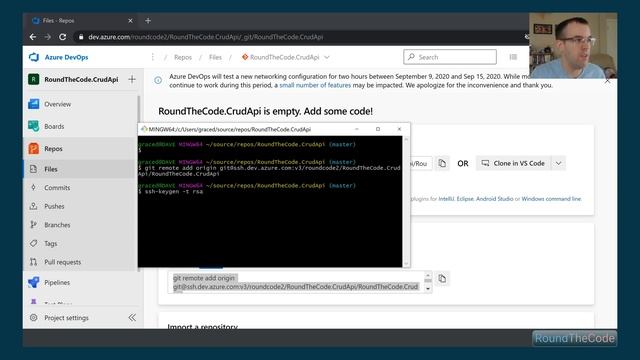Click the git remote add origin text box

point(296,282)
